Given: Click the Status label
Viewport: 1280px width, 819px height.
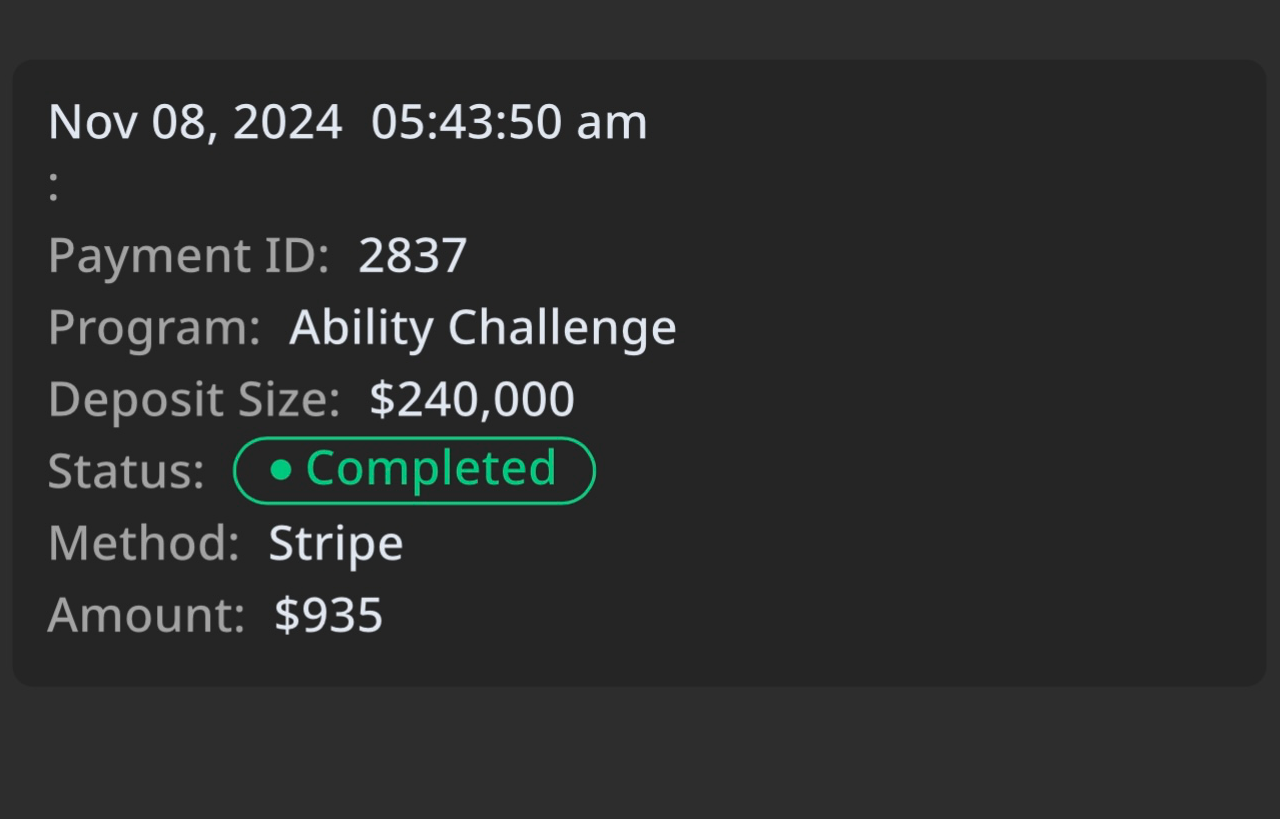Looking at the screenshot, I should click(126, 471).
